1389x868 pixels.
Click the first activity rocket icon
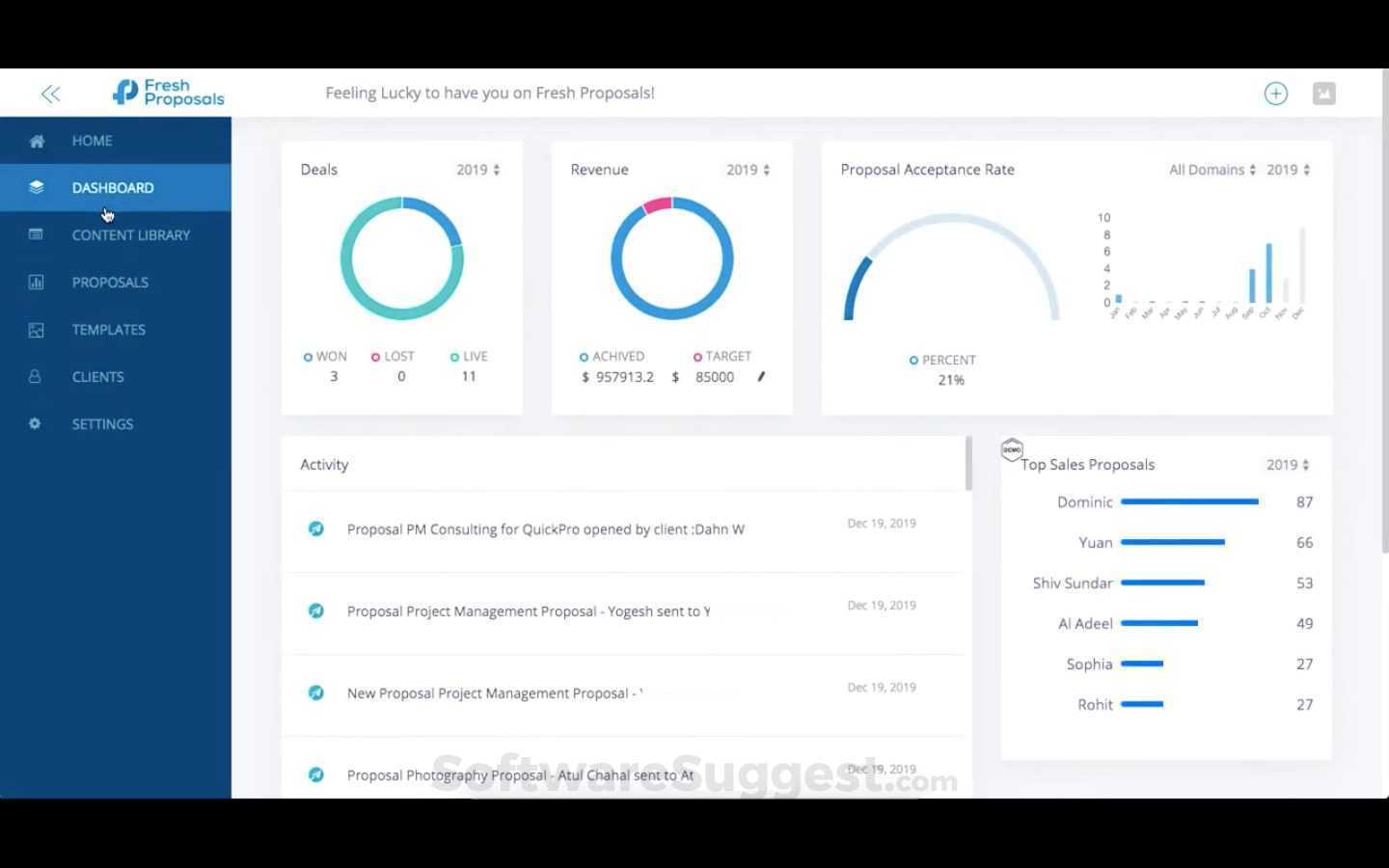coord(315,529)
